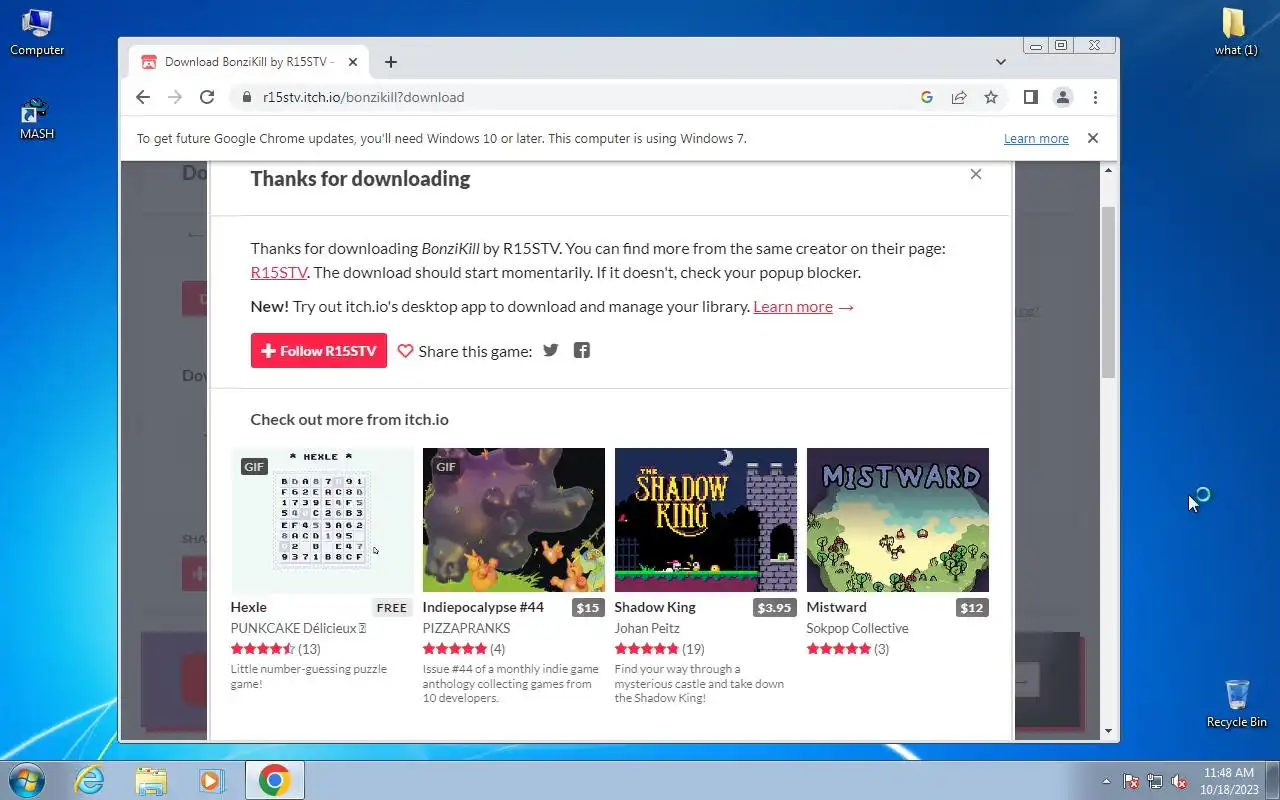This screenshot has width=1280, height=800.
Task: Click the Mistward title link
Action: pyautogui.click(x=837, y=607)
